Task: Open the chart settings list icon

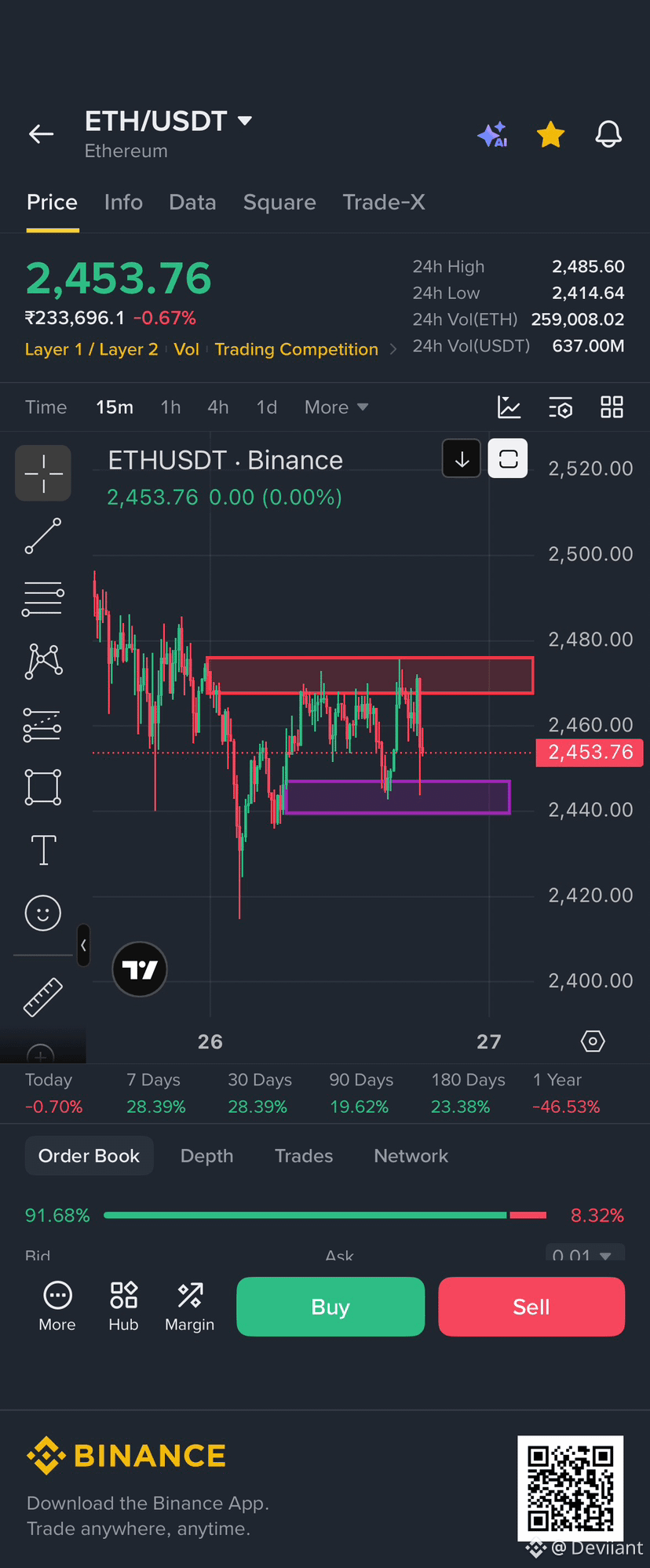Action: coord(561,407)
